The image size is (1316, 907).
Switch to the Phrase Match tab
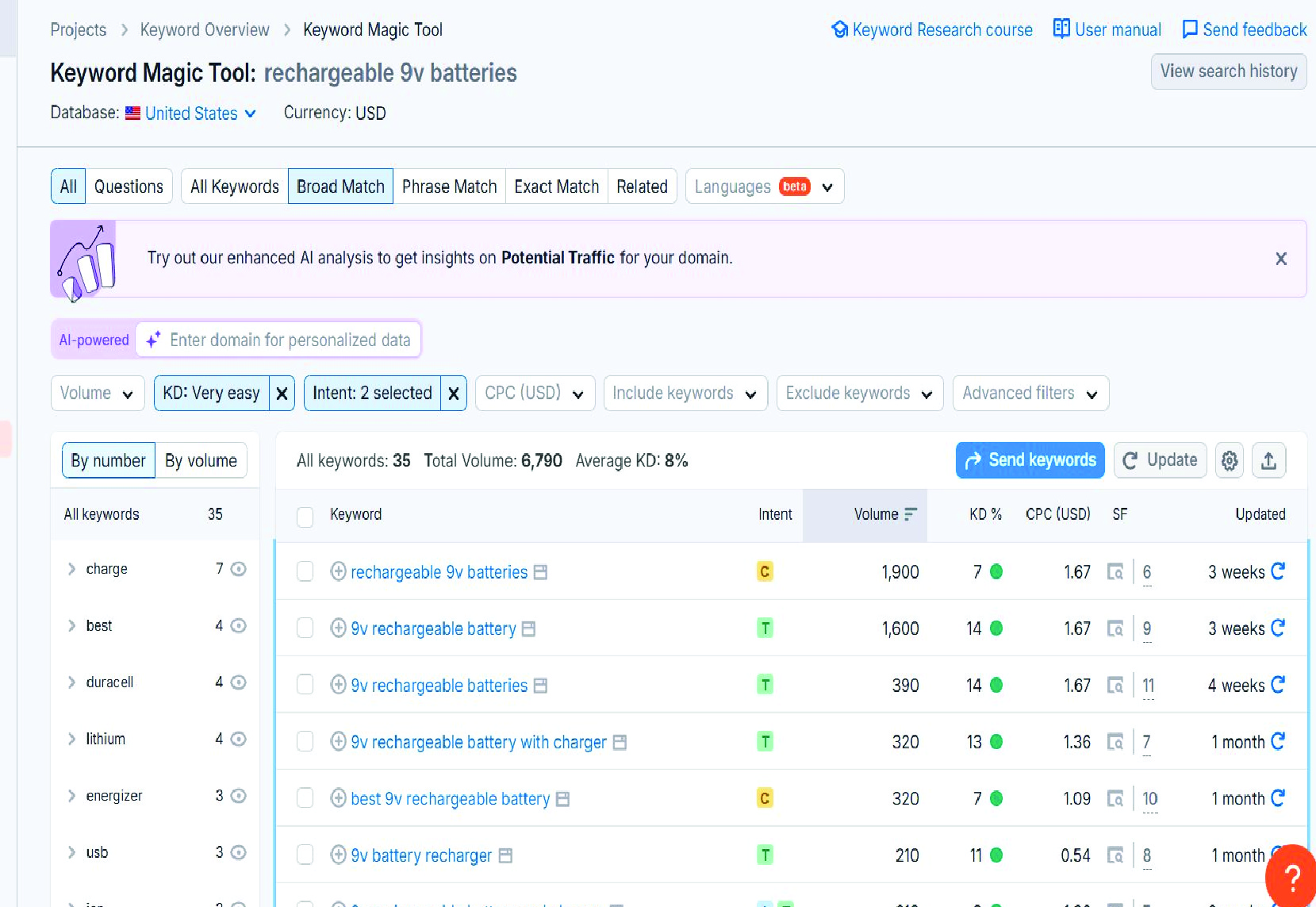[449, 186]
